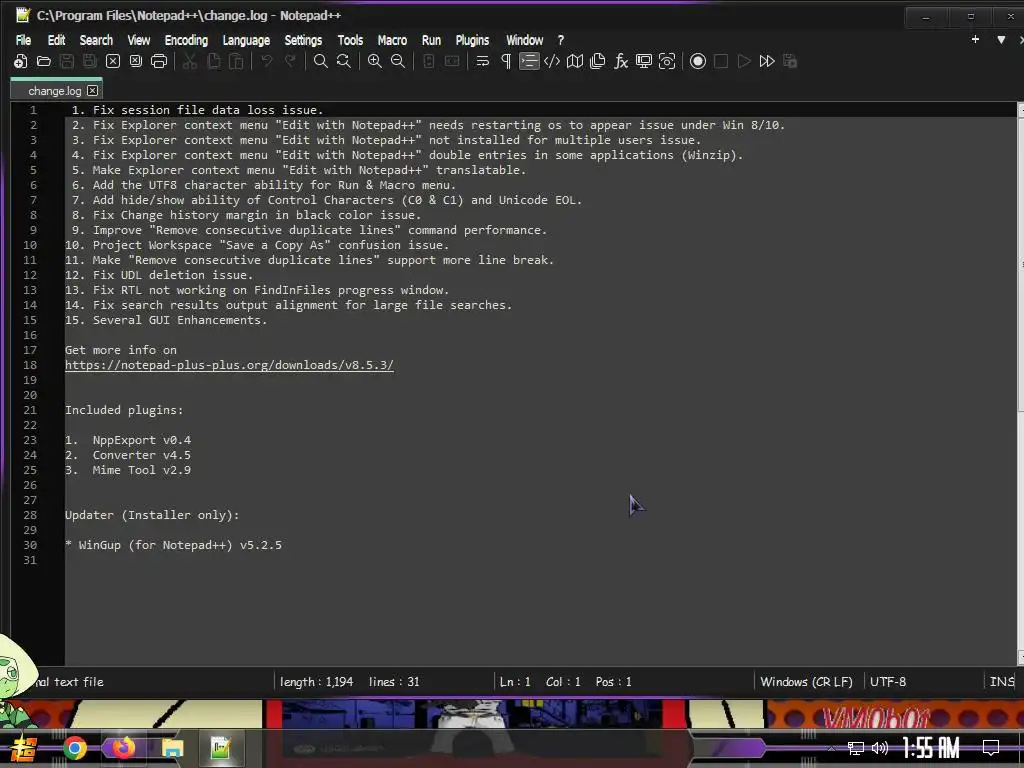Click the Folder as Workspace monitor icon

click(x=644, y=61)
